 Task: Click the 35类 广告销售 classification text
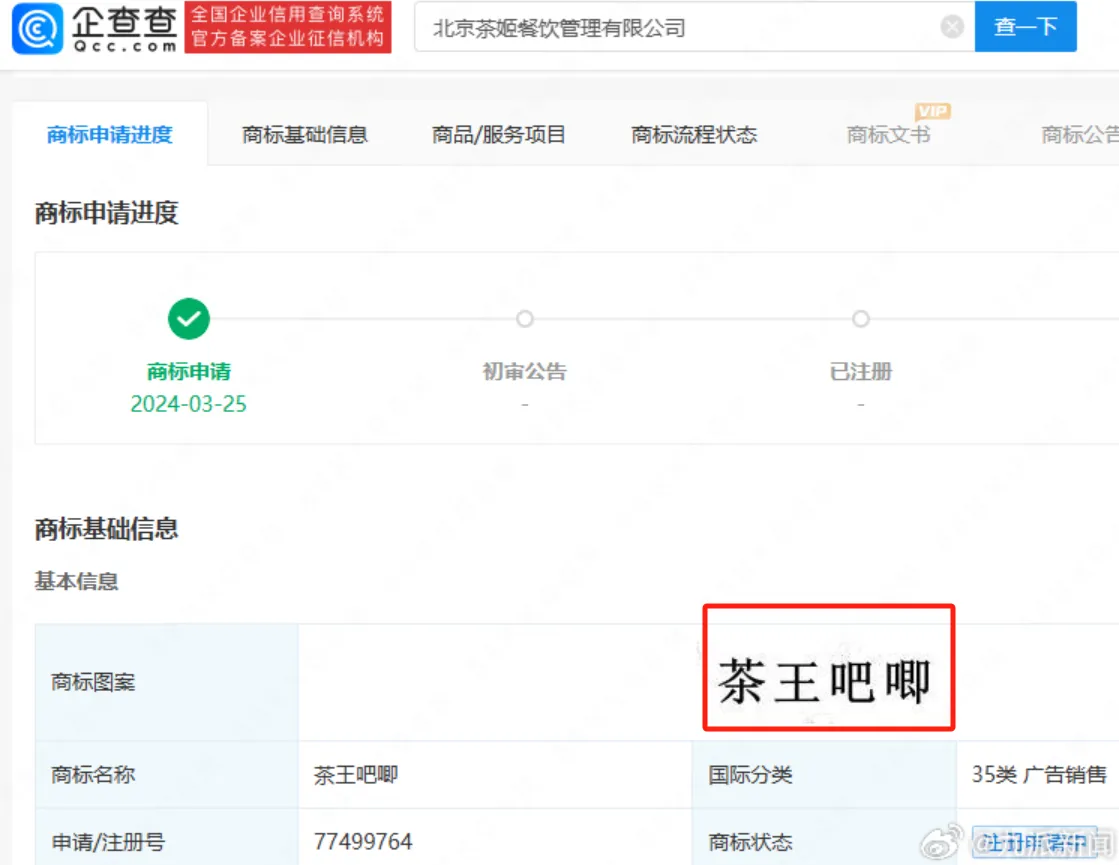[x=1039, y=775]
